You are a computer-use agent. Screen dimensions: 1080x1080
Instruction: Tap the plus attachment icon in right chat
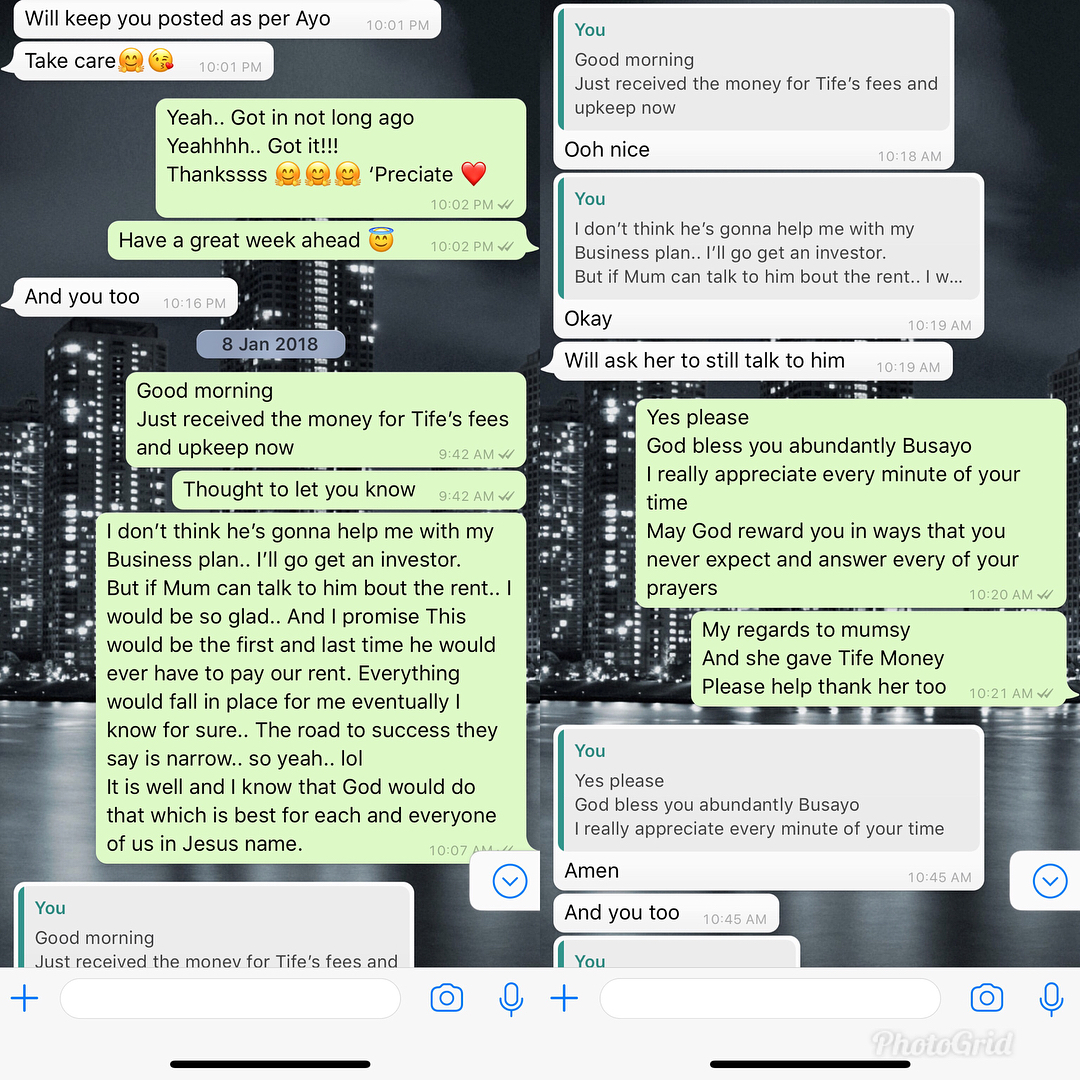(564, 998)
